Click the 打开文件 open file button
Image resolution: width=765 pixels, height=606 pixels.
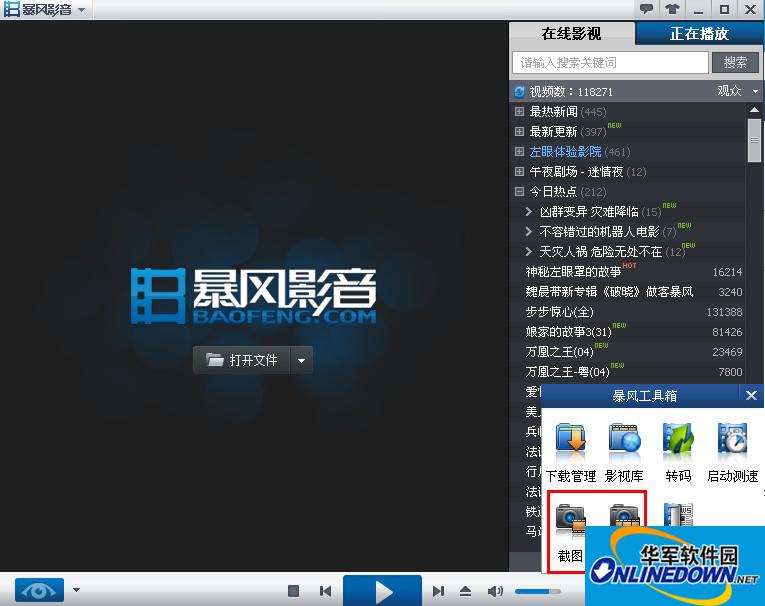point(242,360)
